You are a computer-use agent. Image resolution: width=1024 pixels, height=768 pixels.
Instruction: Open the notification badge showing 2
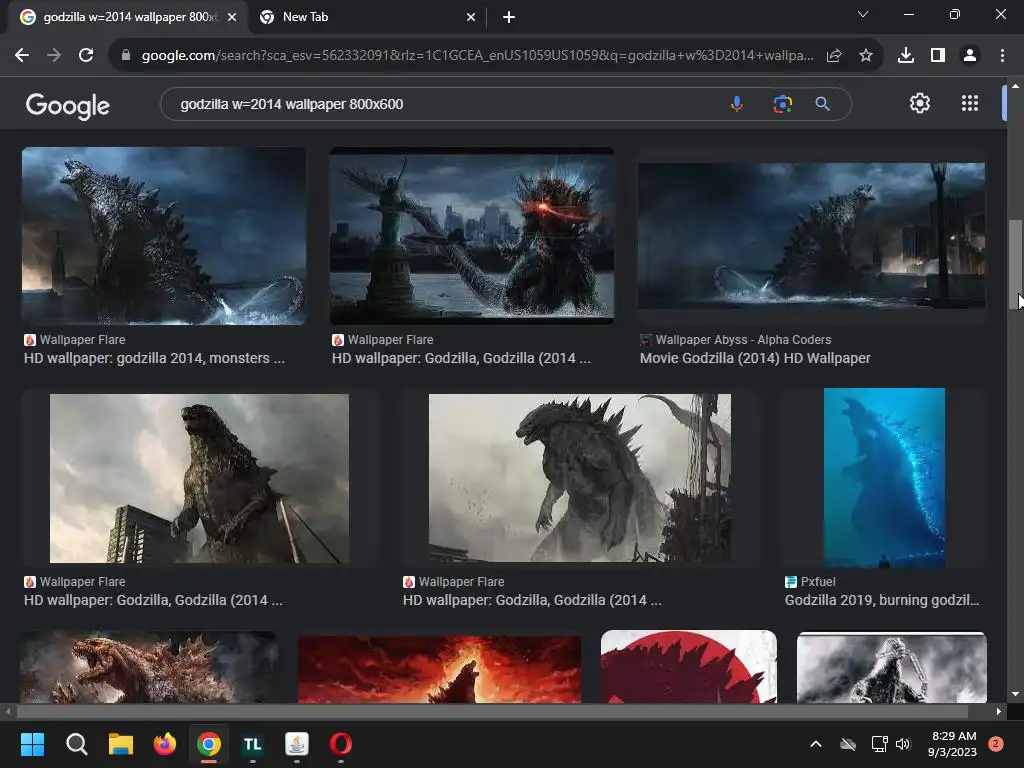click(996, 744)
